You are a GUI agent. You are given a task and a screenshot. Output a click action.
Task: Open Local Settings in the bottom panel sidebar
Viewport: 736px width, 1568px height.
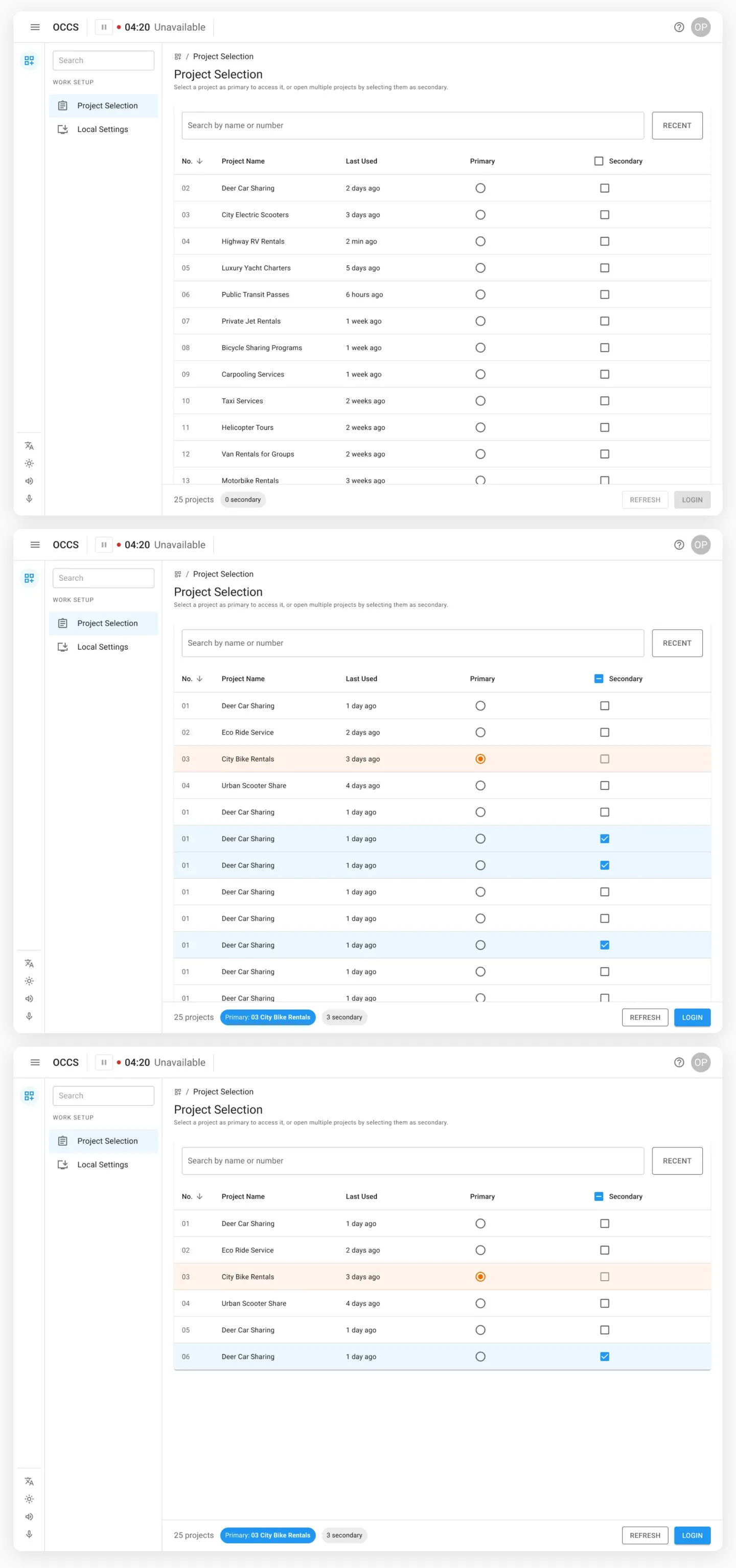pyautogui.click(x=103, y=1165)
